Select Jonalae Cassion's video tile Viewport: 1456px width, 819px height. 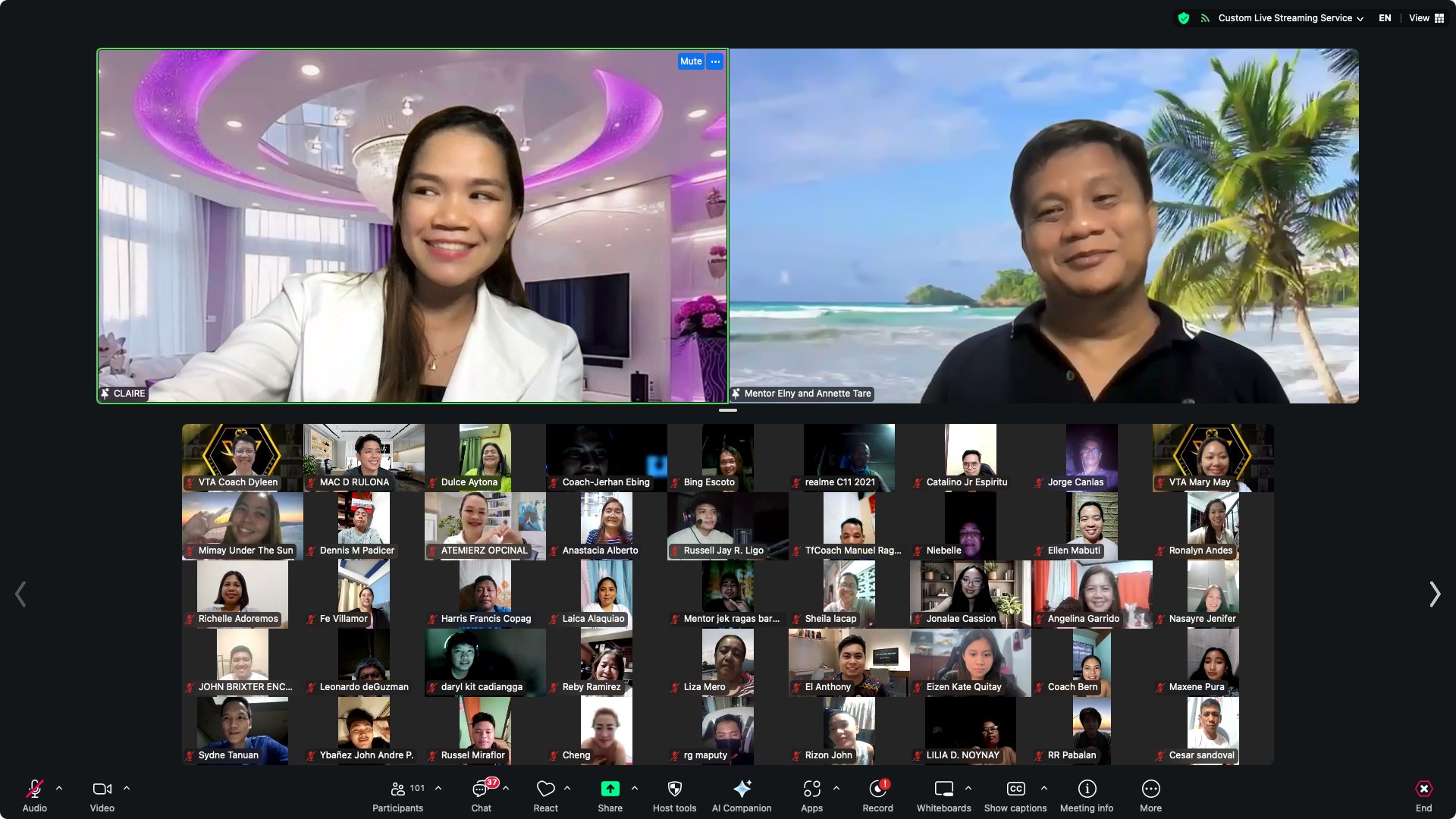(971, 594)
